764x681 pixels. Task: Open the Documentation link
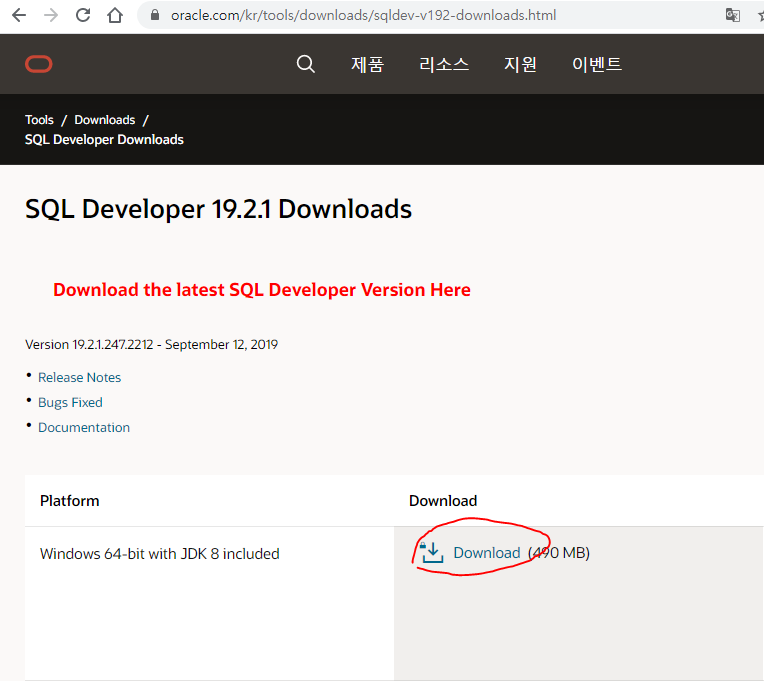coord(84,427)
